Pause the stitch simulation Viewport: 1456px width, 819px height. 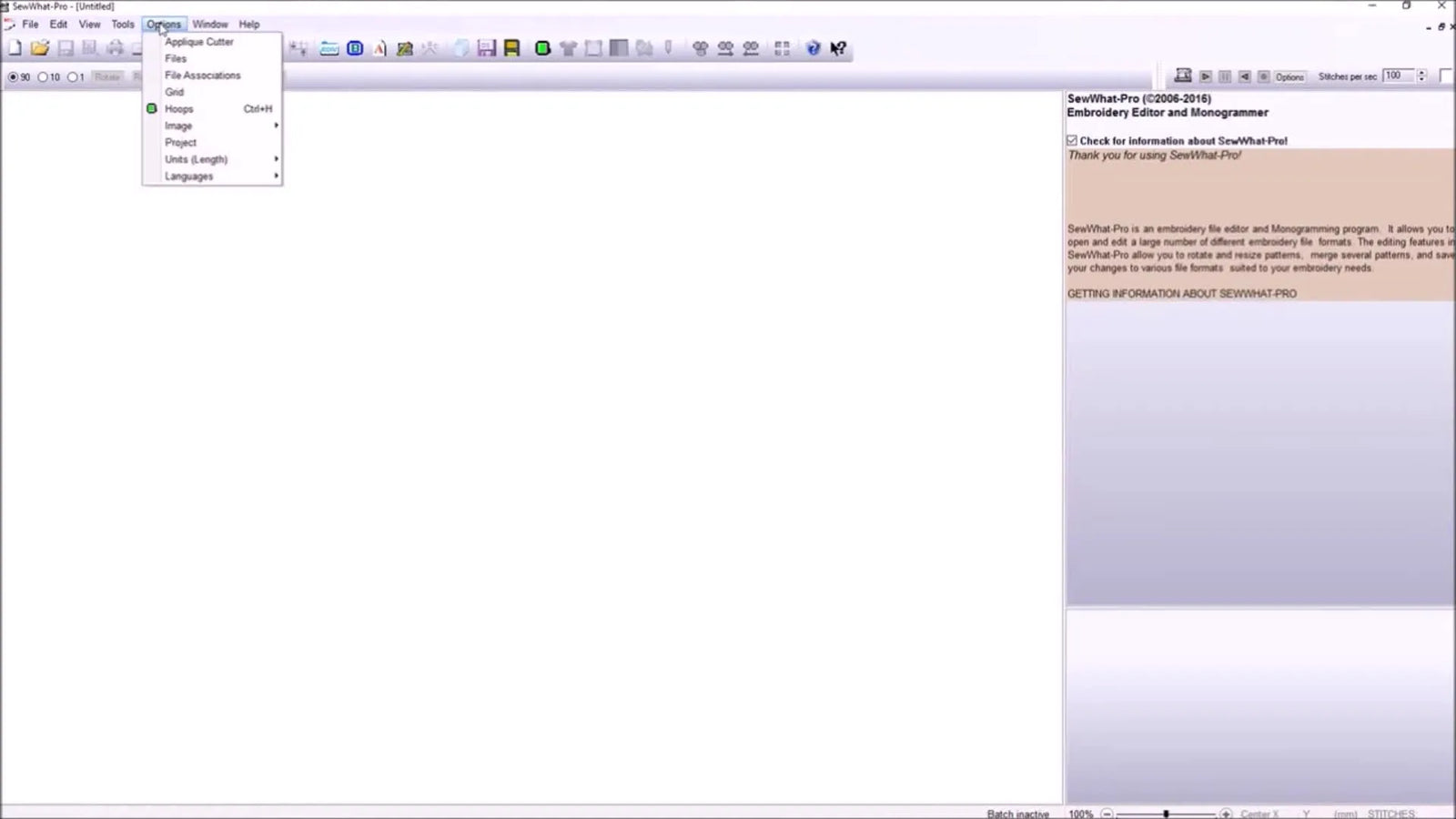click(1225, 76)
